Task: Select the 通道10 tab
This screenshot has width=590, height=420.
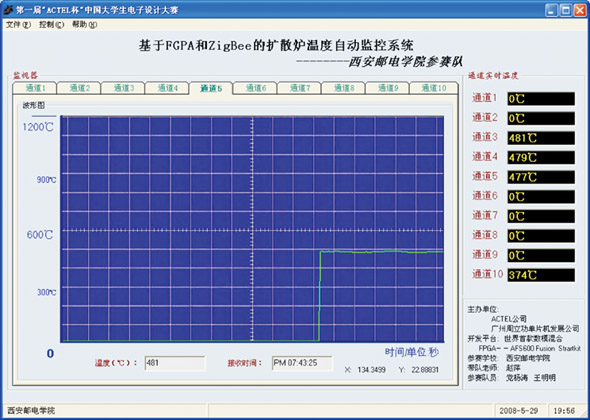Action: [433, 88]
